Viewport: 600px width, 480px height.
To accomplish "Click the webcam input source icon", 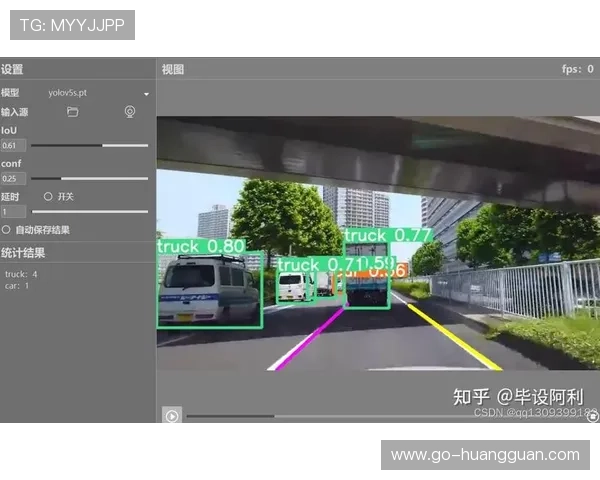I will [x=130, y=112].
